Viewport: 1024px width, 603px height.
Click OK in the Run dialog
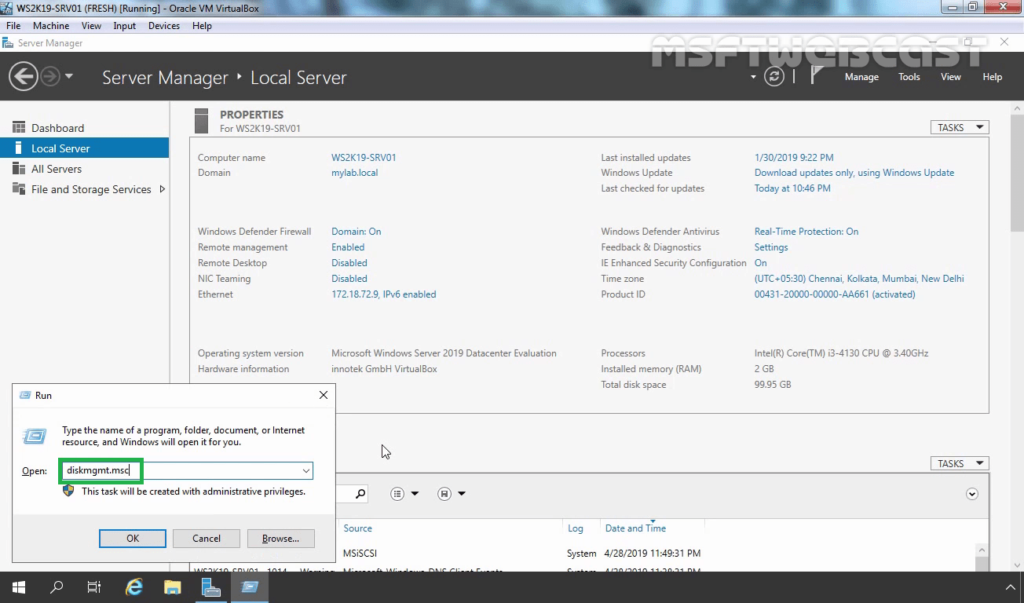pyautogui.click(x=133, y=538)
